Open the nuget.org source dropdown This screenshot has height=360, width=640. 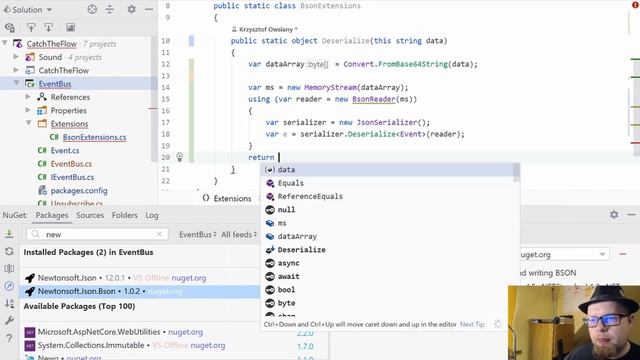[564, 254]
